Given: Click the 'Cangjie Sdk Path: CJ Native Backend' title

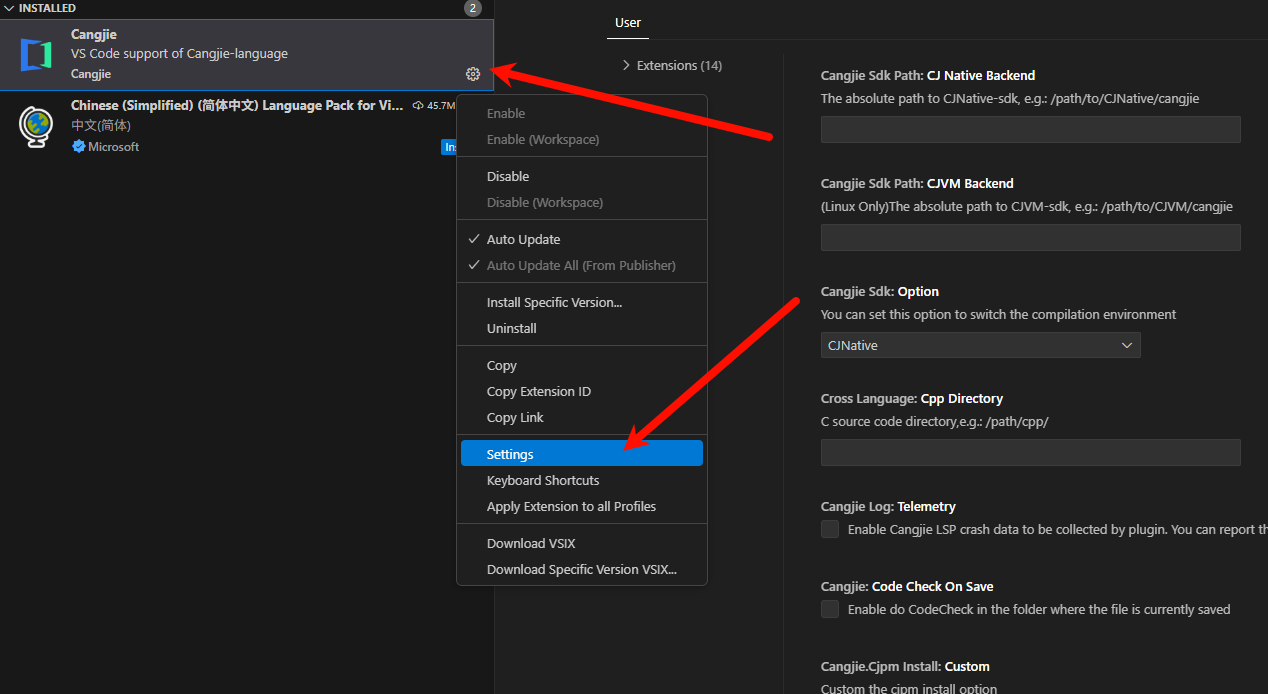Looking at the screenshot, I should click(x=928, y=75).
